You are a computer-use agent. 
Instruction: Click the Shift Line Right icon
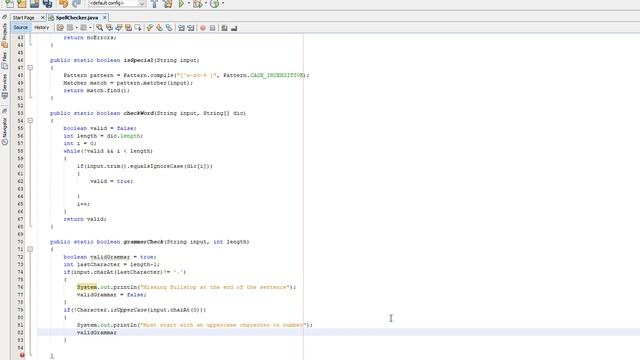(191, 28)
